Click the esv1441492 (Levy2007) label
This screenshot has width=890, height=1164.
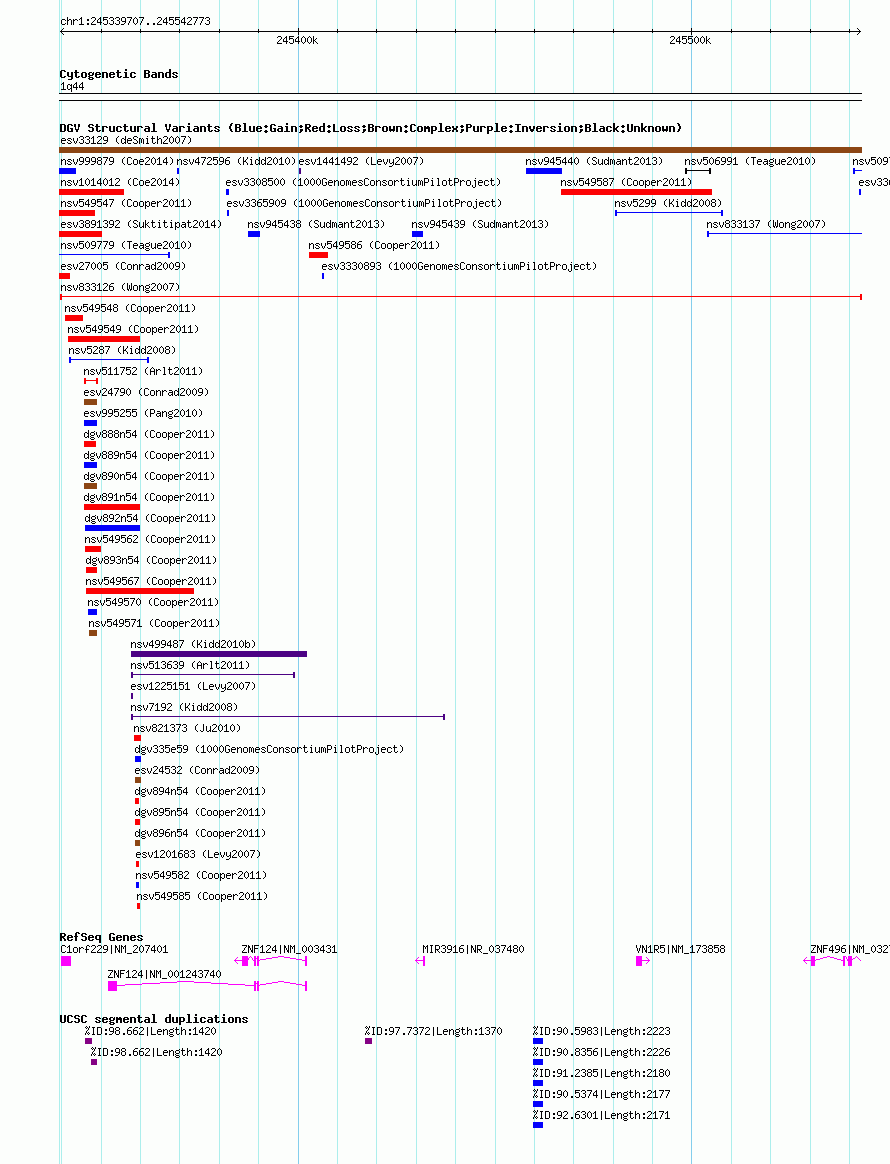tap(361, 161)
